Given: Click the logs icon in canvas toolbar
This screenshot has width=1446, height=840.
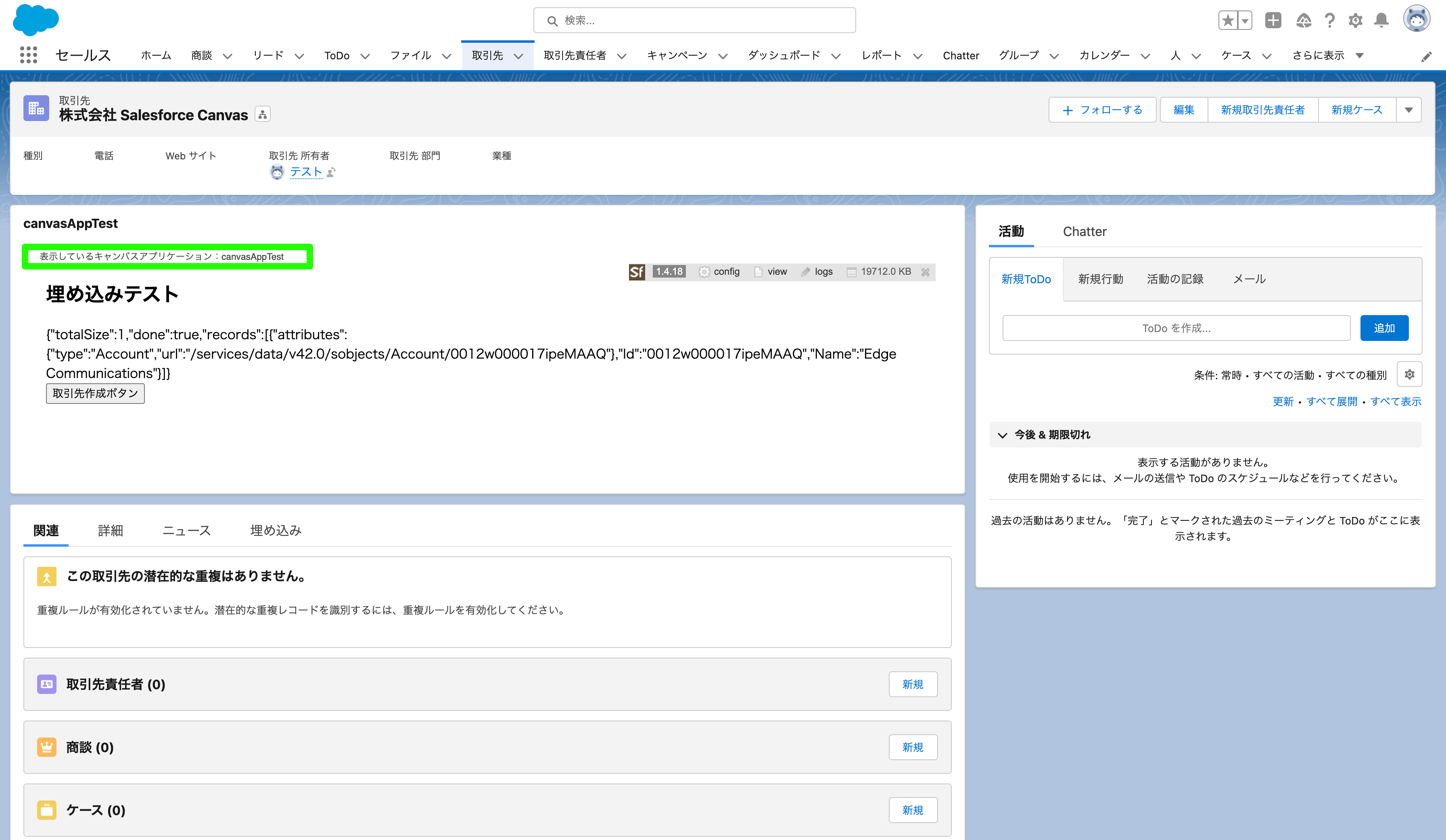Looking at the screenshot, I should (x=807, y=272).
